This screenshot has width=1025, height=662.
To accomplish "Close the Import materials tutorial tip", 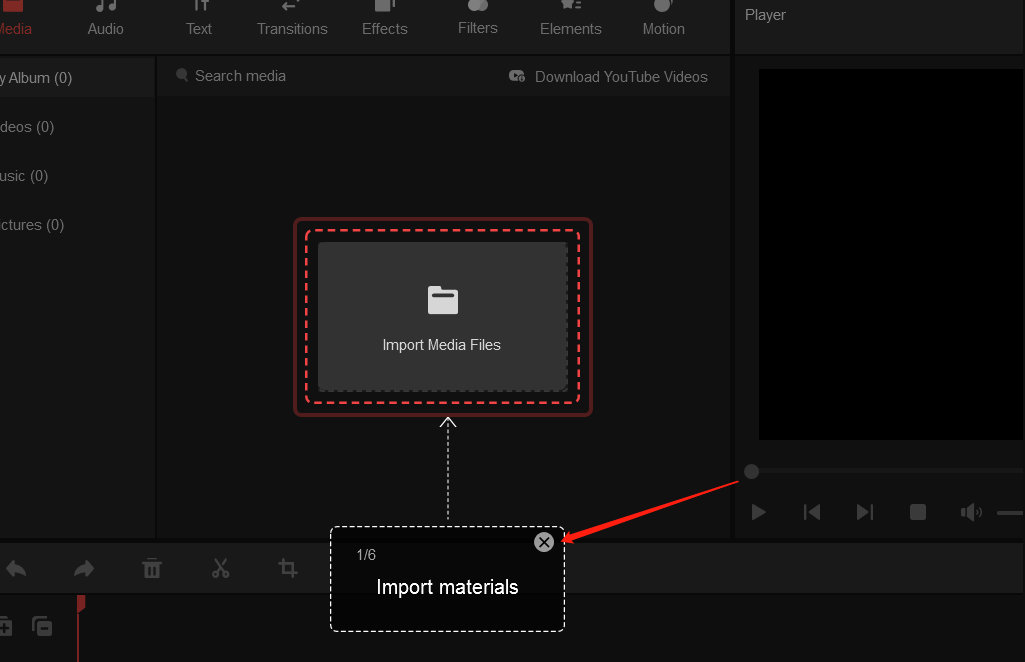I will pyautogui.click(x=544, y=542).
